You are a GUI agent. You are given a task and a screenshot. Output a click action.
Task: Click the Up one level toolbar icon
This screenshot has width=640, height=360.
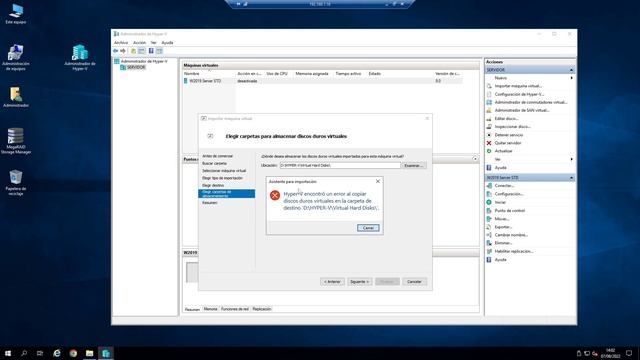(133, 51)
